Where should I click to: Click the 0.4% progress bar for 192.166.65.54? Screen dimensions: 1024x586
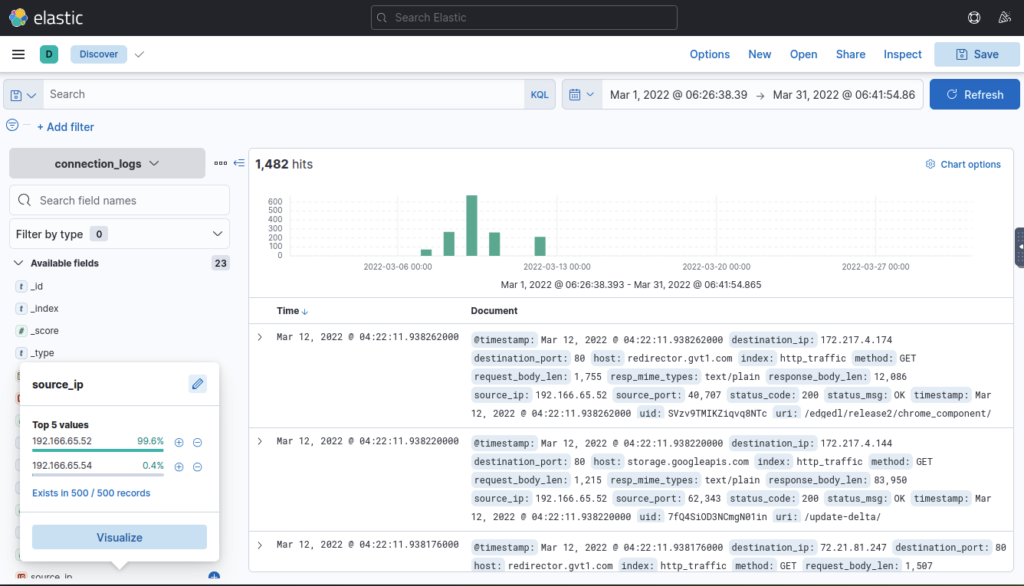(x=98, y=475)
